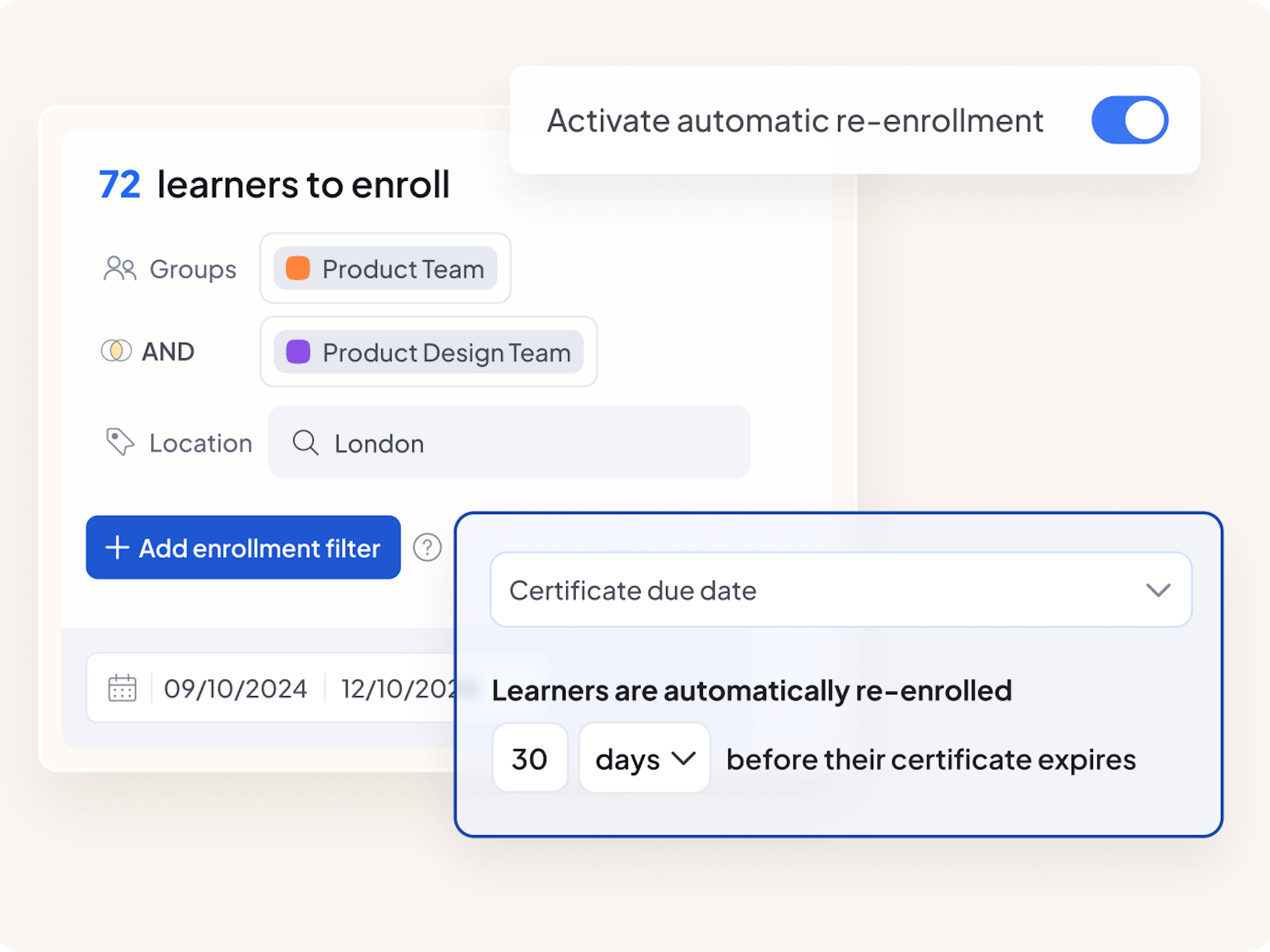Click the help question mark icon

(427, 548)
